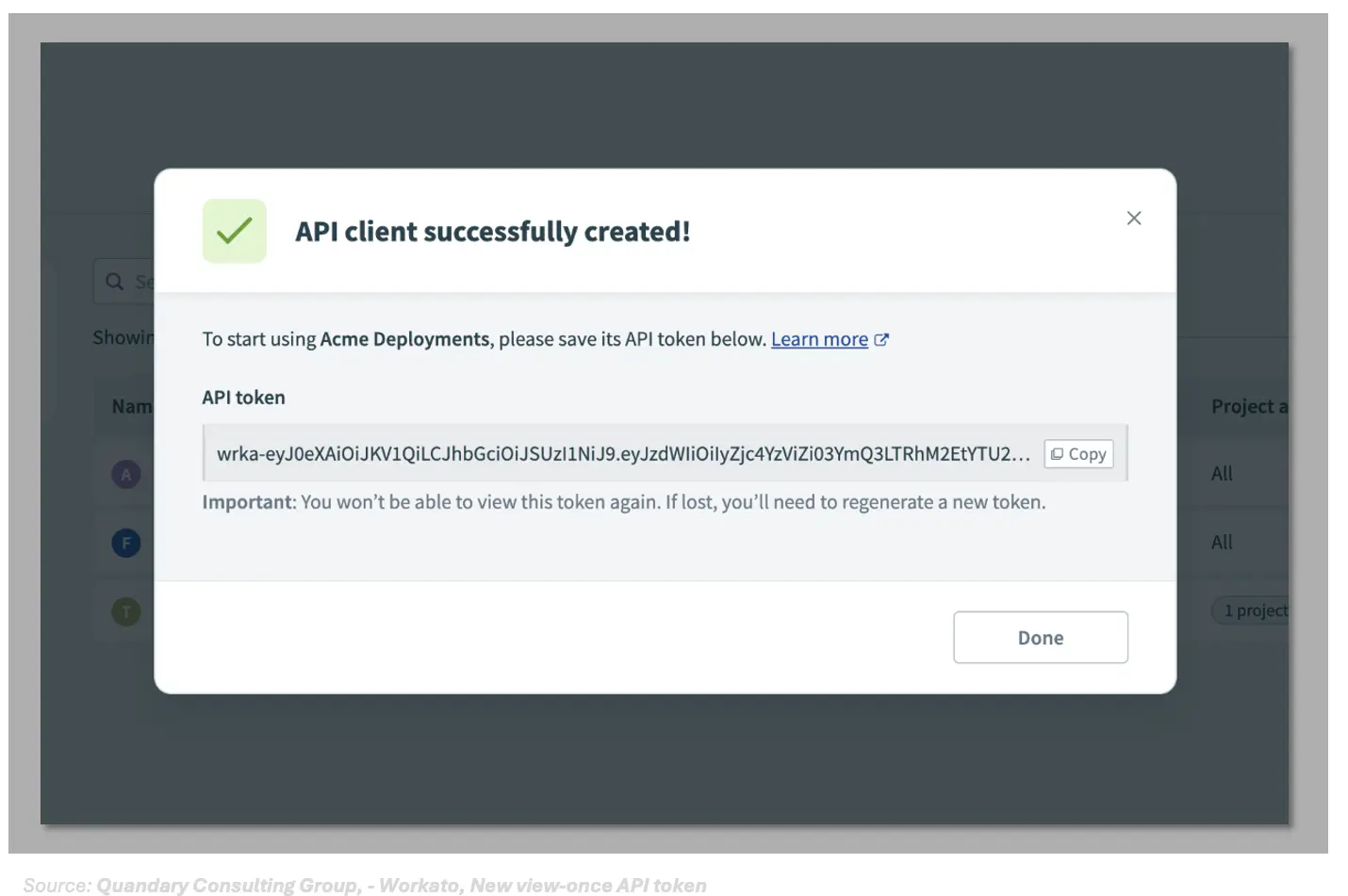Screen dimensions: 1348x896
Task: Select the token starting with wrka-eyJ0eXAi
Action: tap(622, 453)
